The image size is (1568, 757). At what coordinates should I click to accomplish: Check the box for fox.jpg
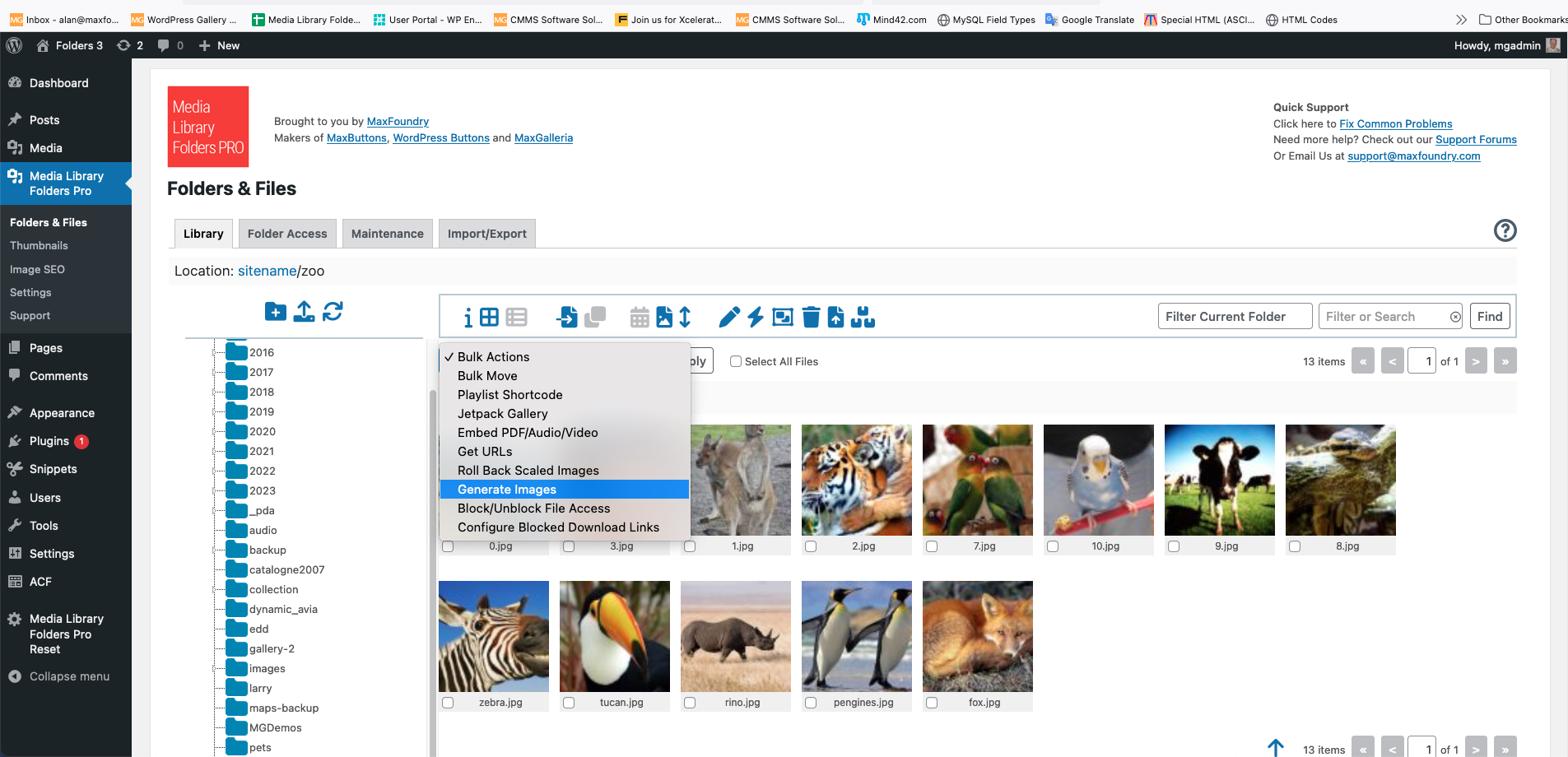tap(932, 703)
